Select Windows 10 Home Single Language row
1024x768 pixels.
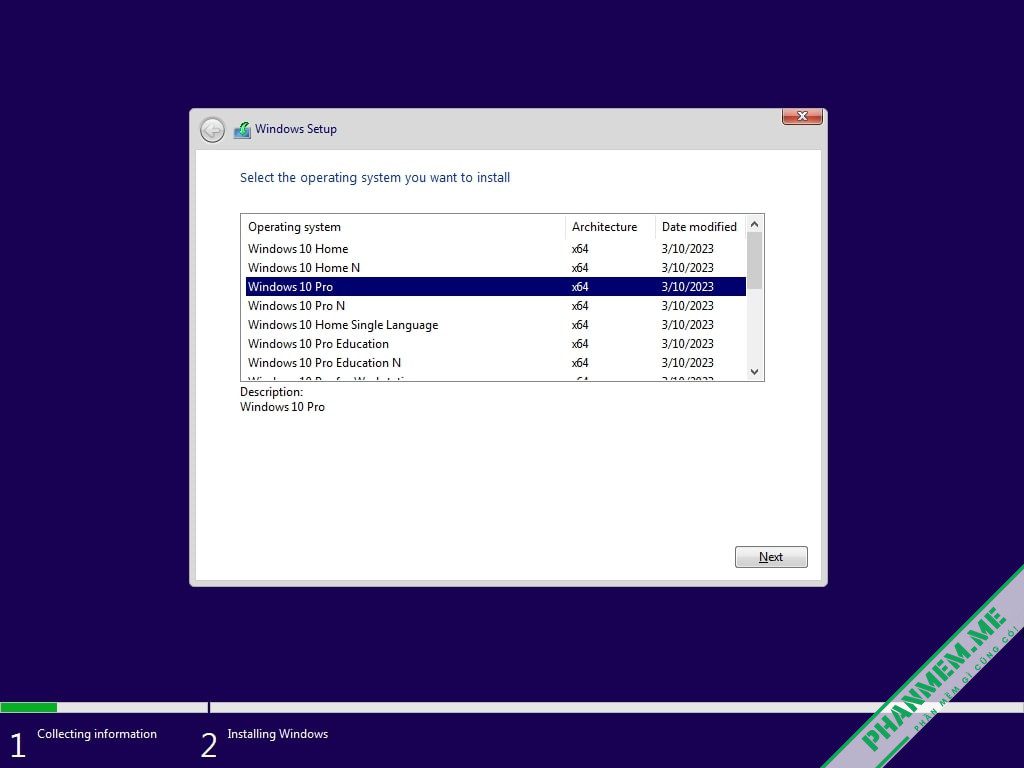496,325
